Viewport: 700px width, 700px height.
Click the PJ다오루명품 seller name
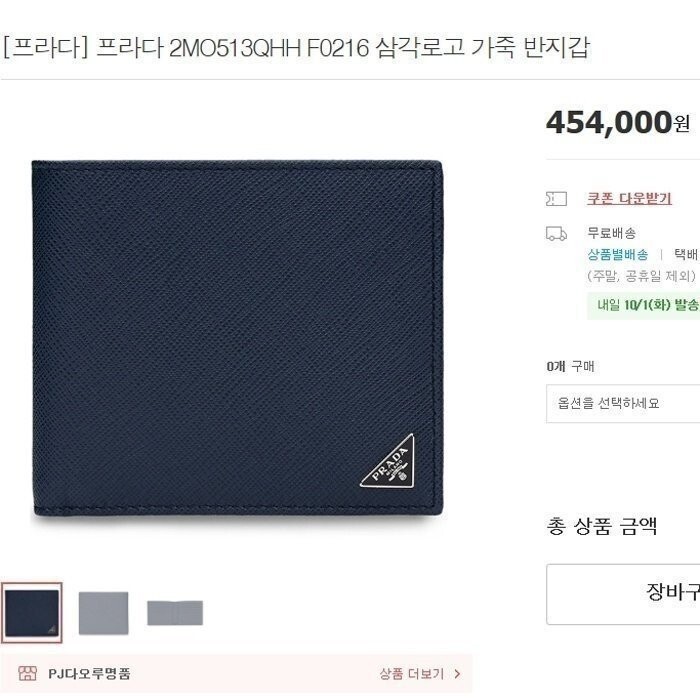tap(89, 673)
